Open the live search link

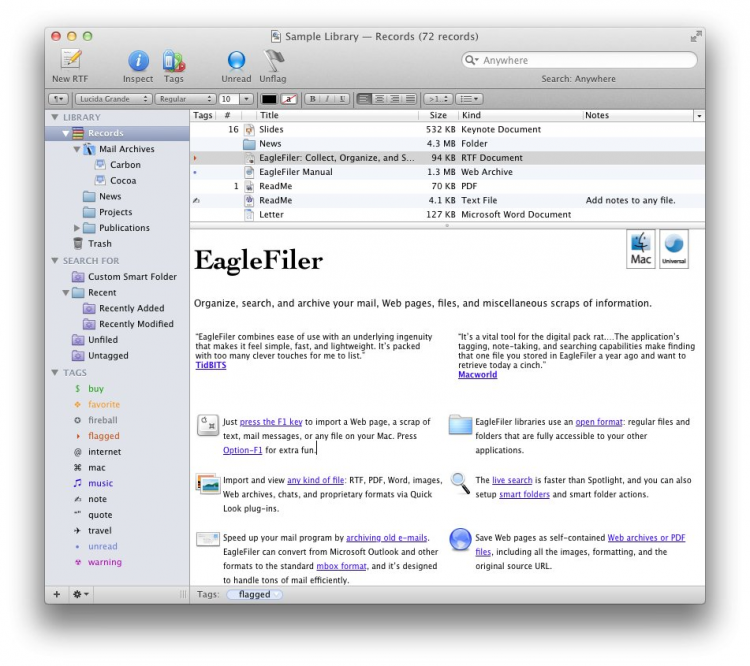512,480
